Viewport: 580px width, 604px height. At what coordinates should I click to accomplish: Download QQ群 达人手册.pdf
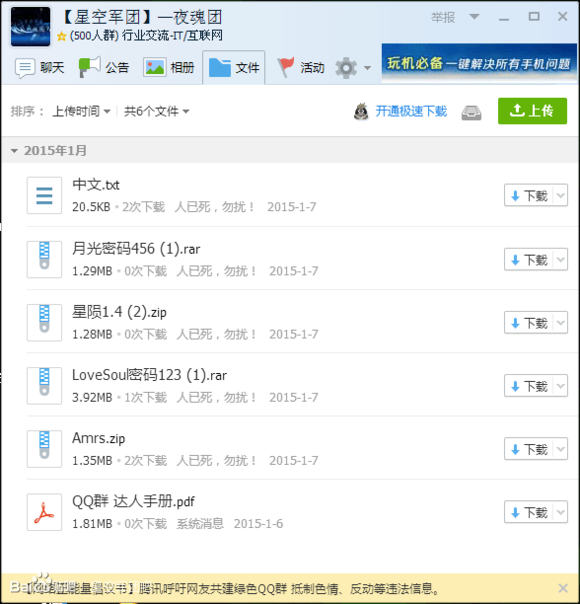529,512
